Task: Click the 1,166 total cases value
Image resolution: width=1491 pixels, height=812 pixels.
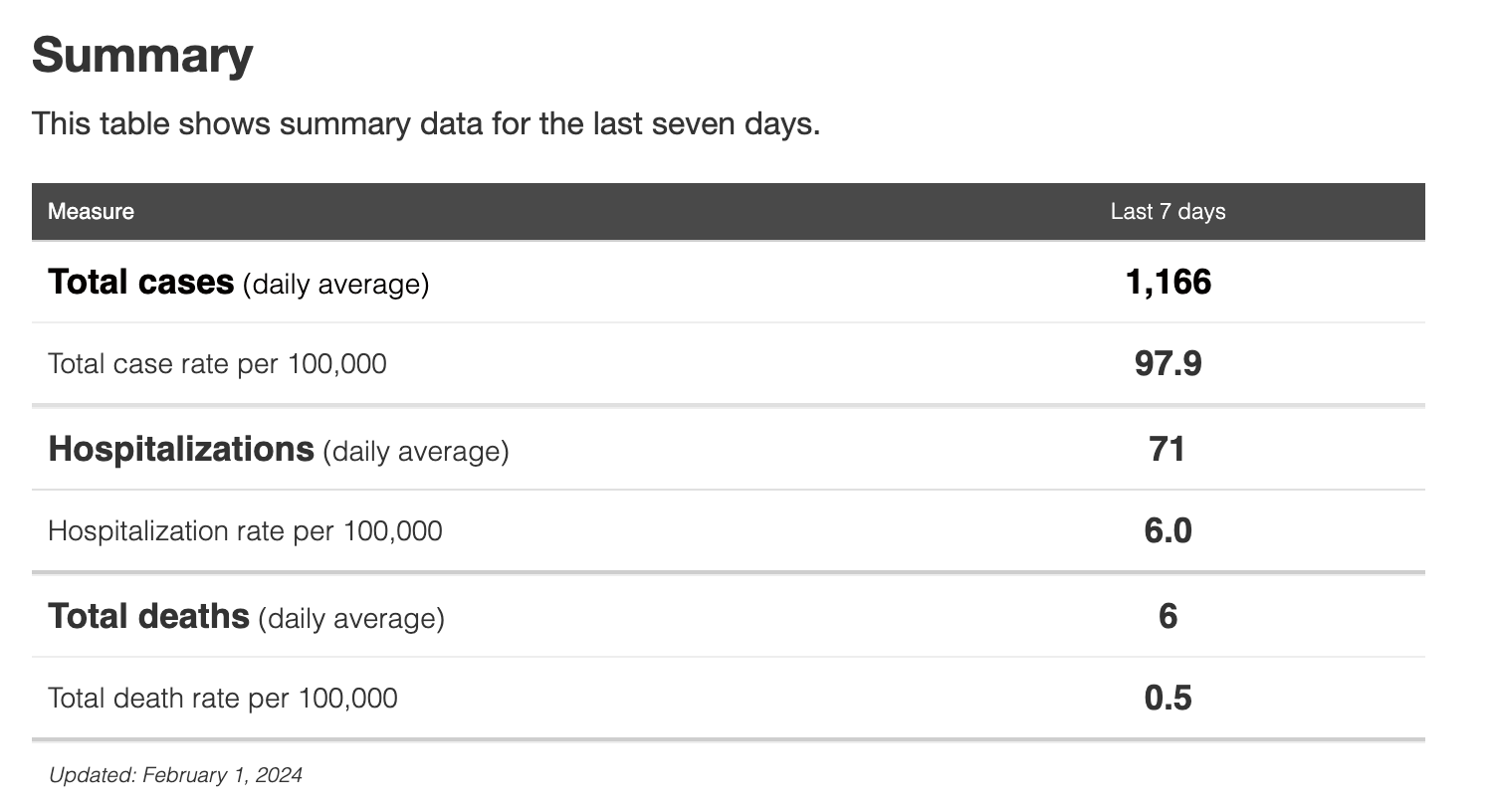Action: tap(1168, 282)
